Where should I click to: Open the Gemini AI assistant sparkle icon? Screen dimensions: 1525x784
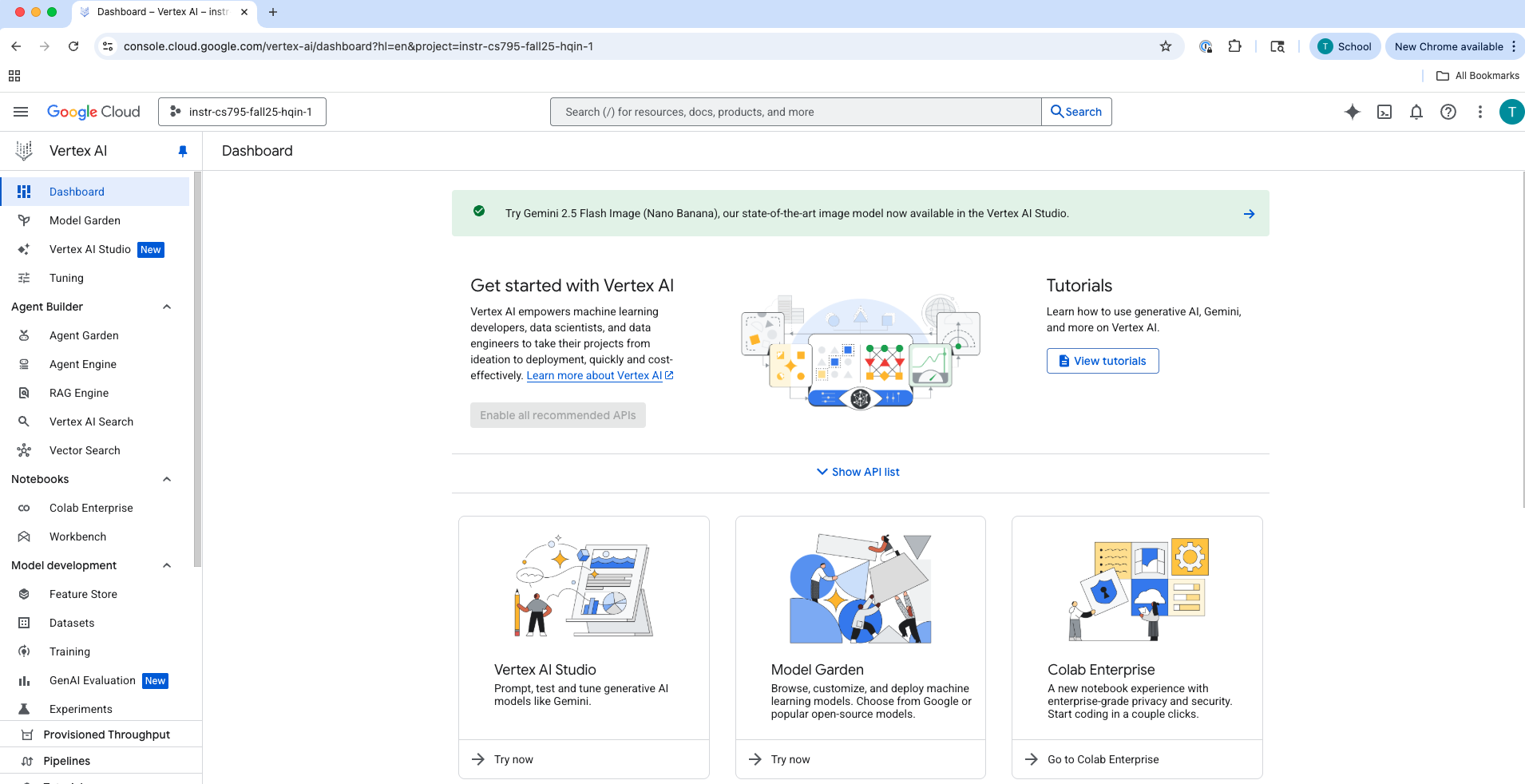(x=1352, y=112)
